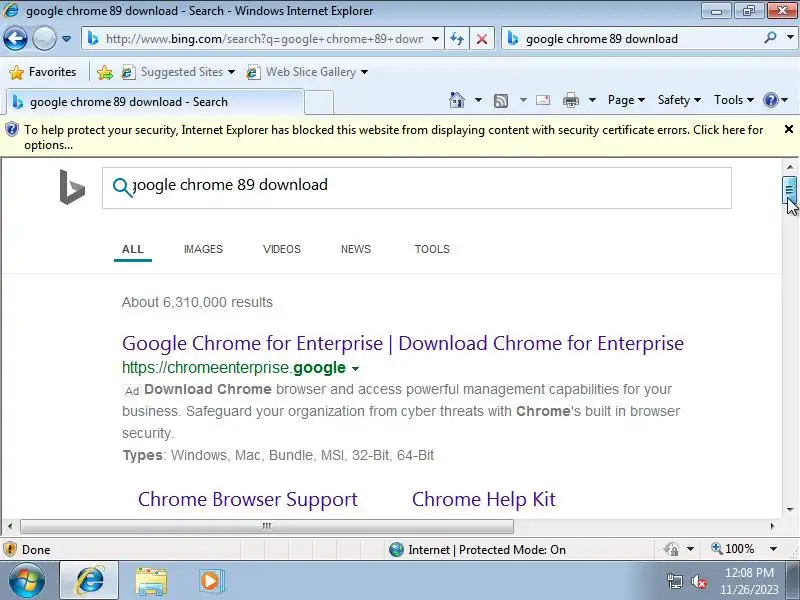Open Web Slice Gallery link
The image size is (800, 600).
pyautogui.click(x=307, y=72)
